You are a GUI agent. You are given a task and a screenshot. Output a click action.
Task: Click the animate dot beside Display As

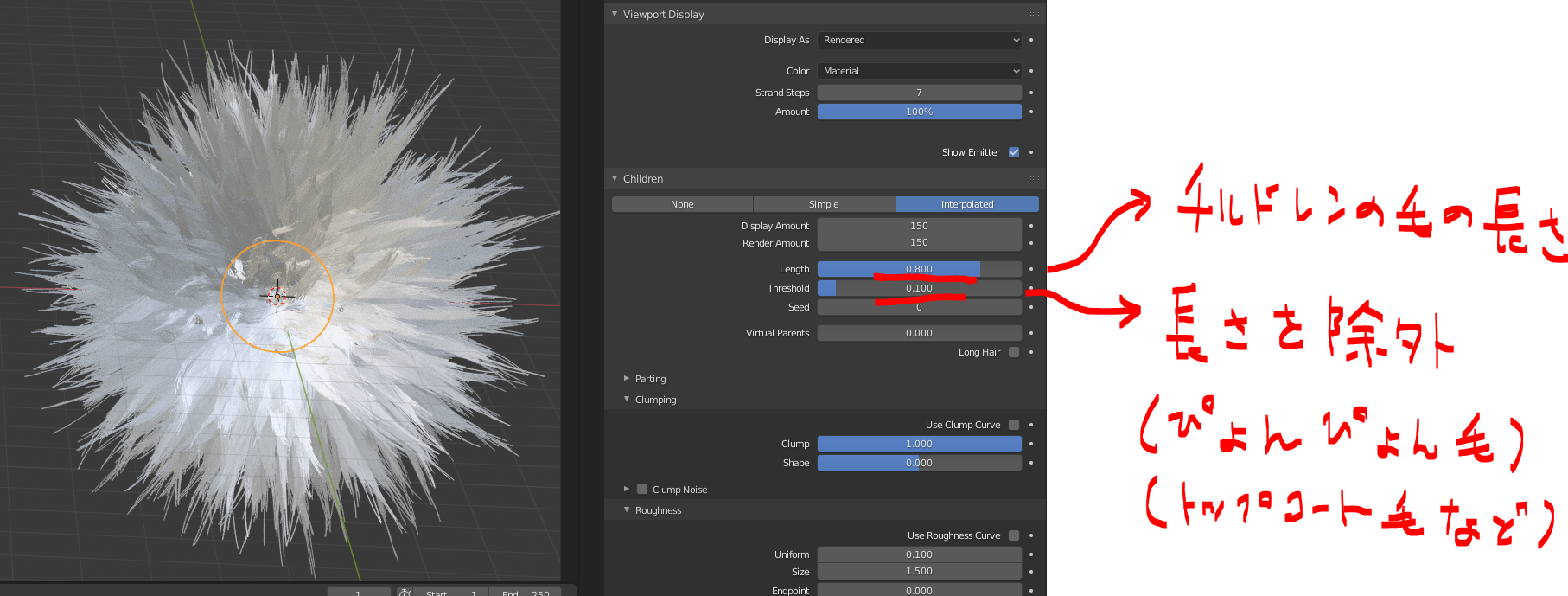1030,40
